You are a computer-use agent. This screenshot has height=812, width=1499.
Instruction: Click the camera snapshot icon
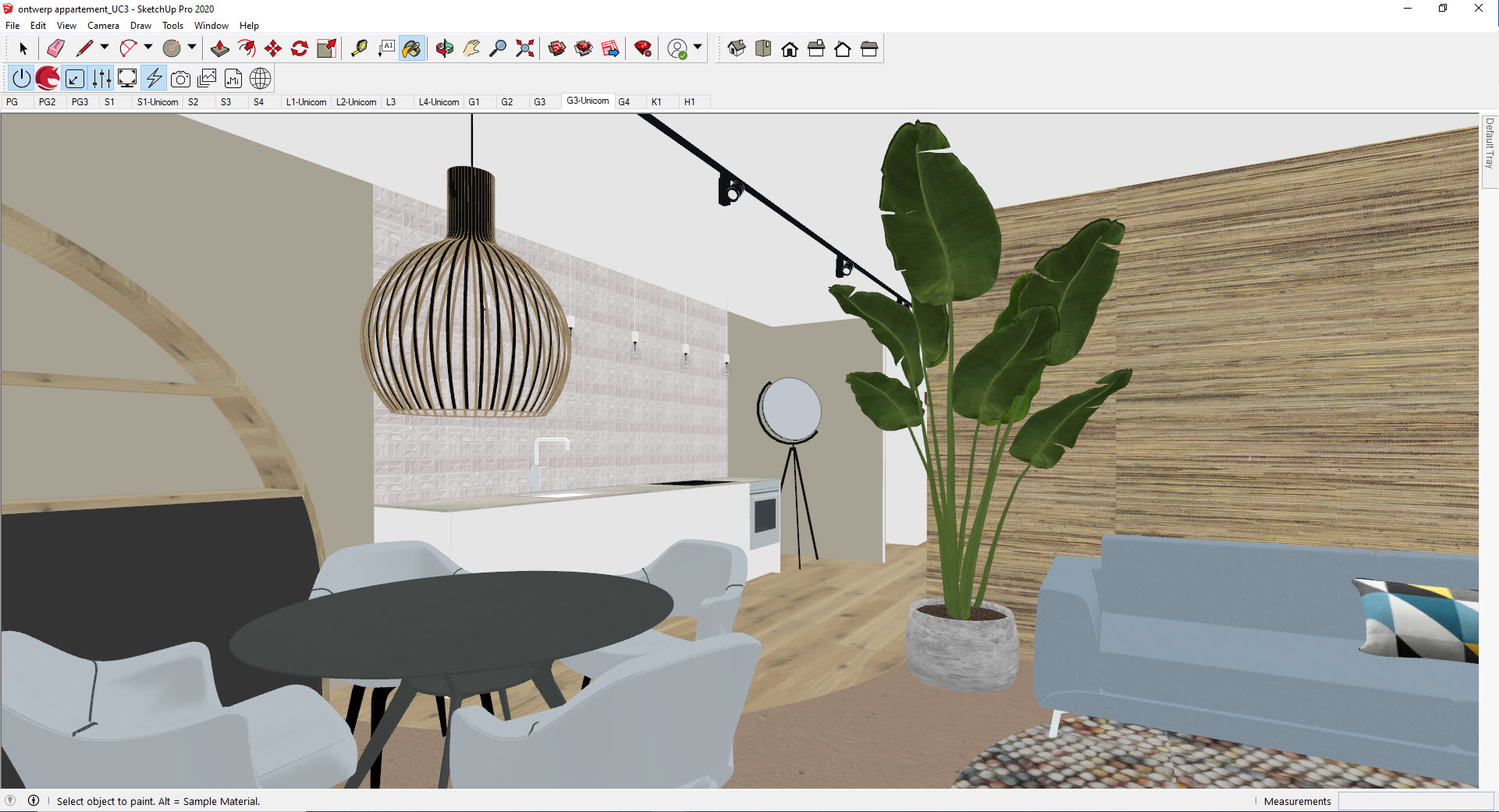click(180, 79)
